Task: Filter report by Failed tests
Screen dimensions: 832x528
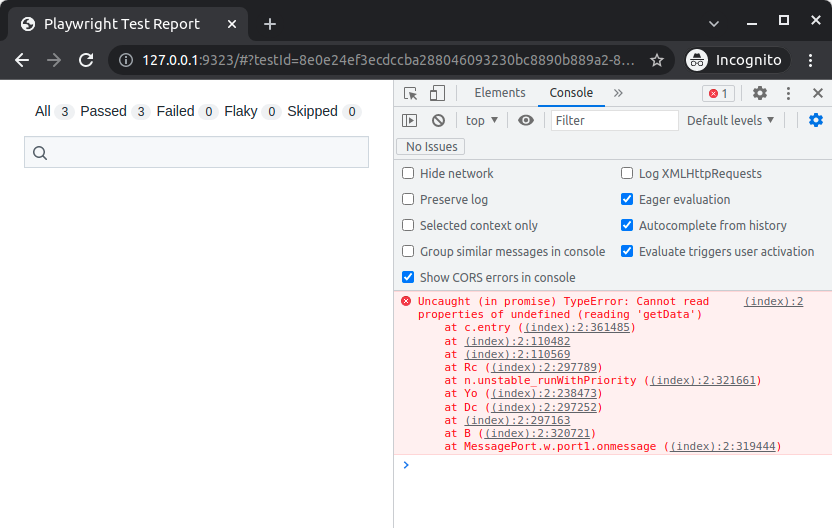Action: coord(186,111)
